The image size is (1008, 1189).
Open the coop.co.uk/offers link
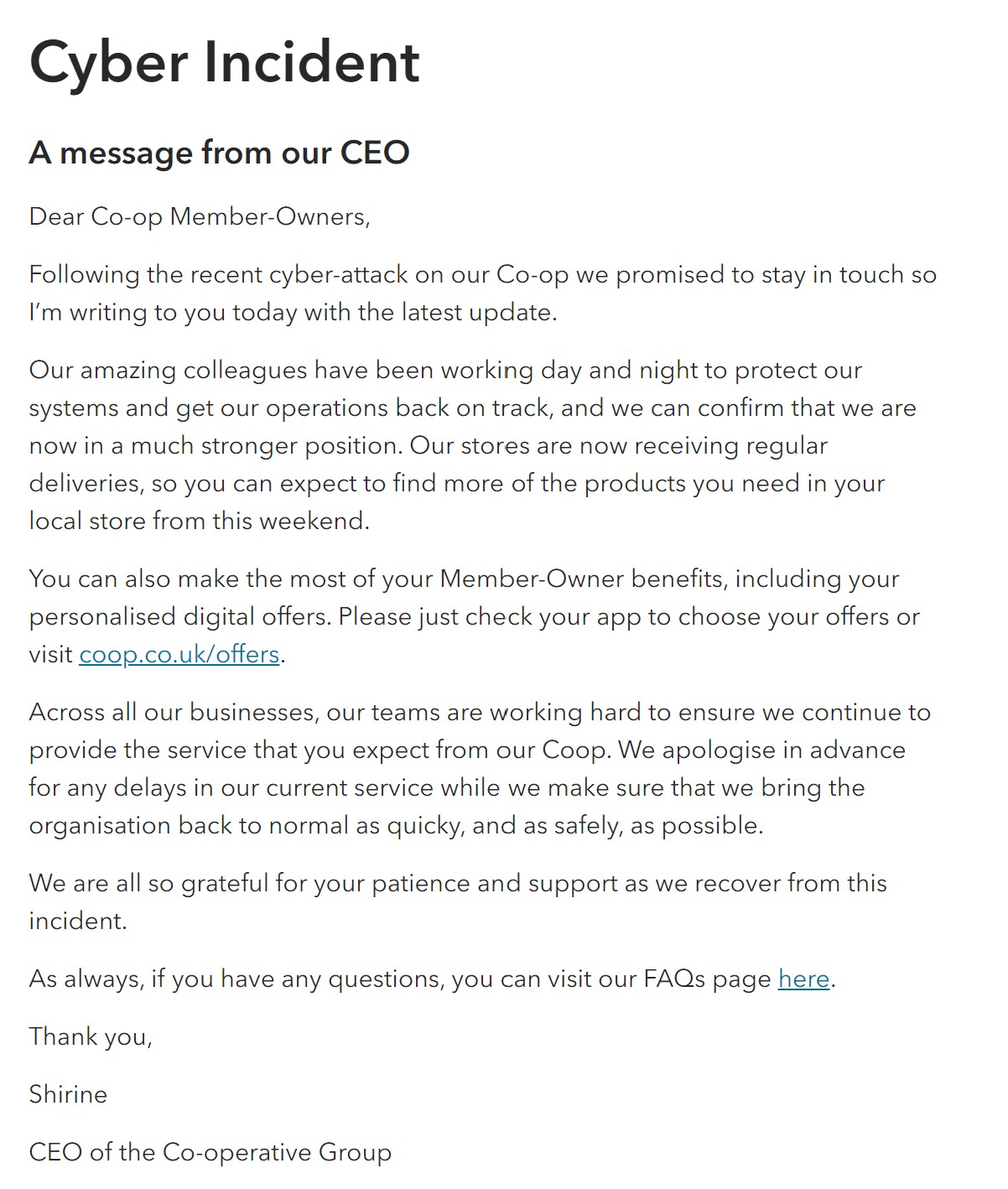pos(179,654)
